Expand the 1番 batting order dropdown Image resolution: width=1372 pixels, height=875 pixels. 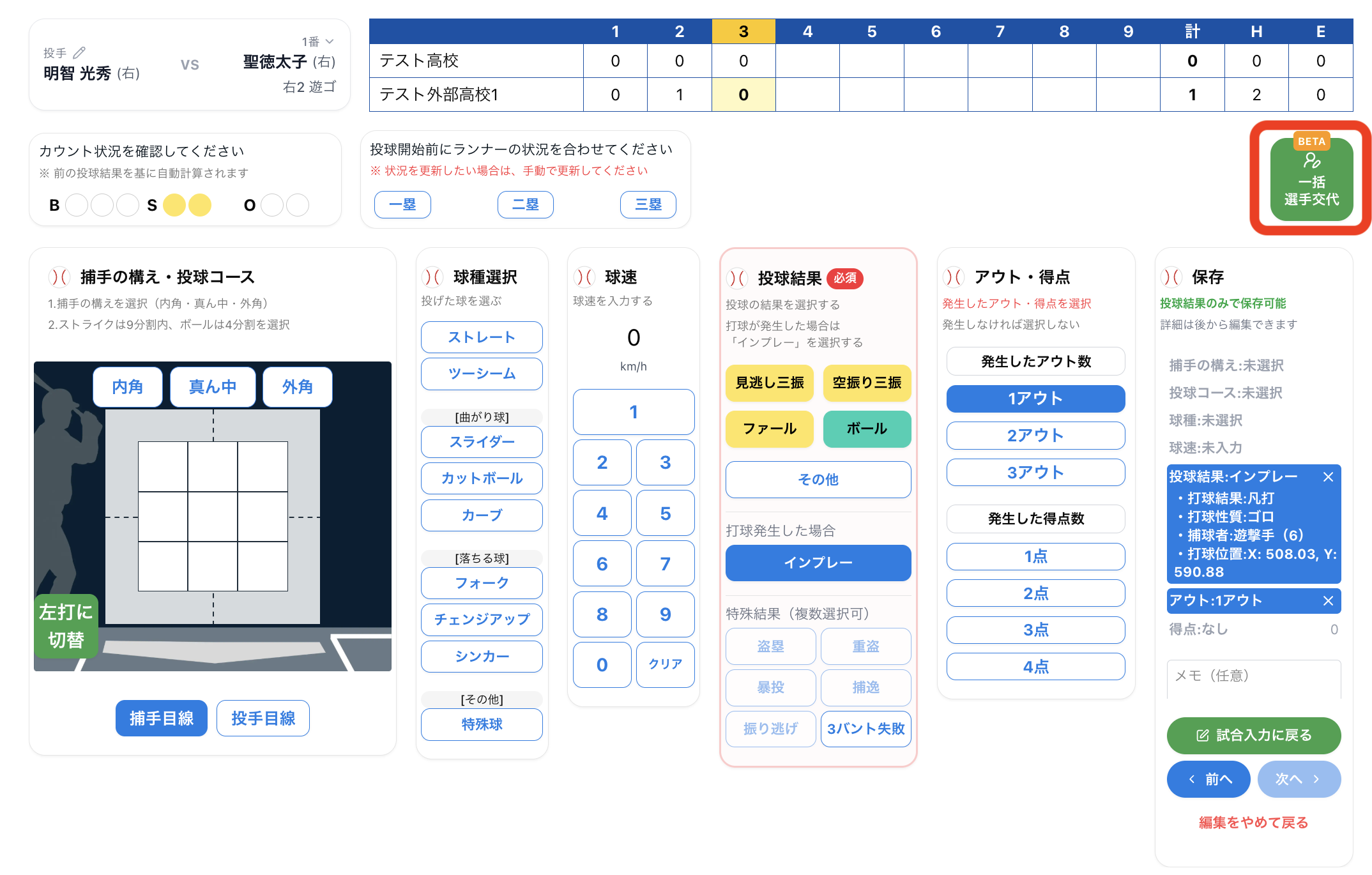(318, 42)
